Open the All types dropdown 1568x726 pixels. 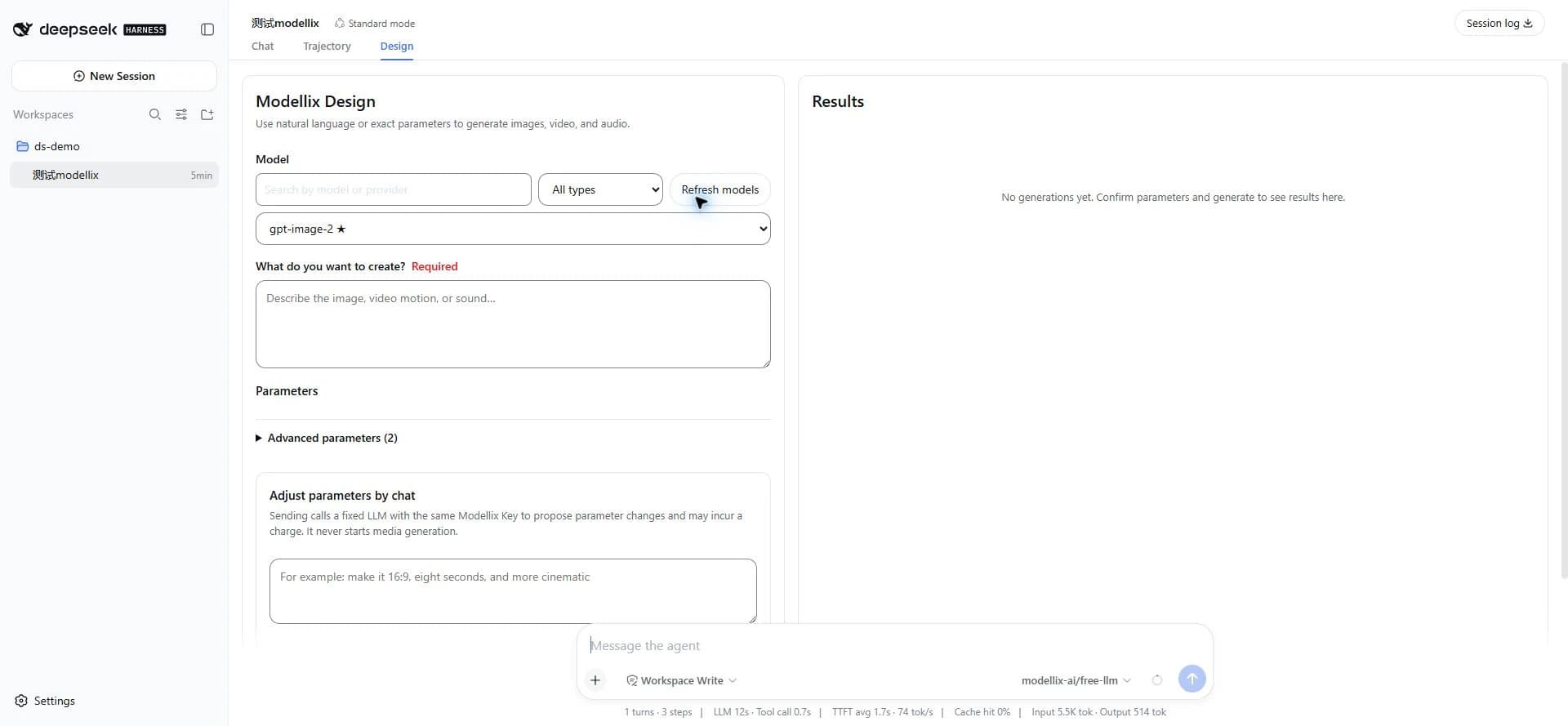(x=600, y=189)
